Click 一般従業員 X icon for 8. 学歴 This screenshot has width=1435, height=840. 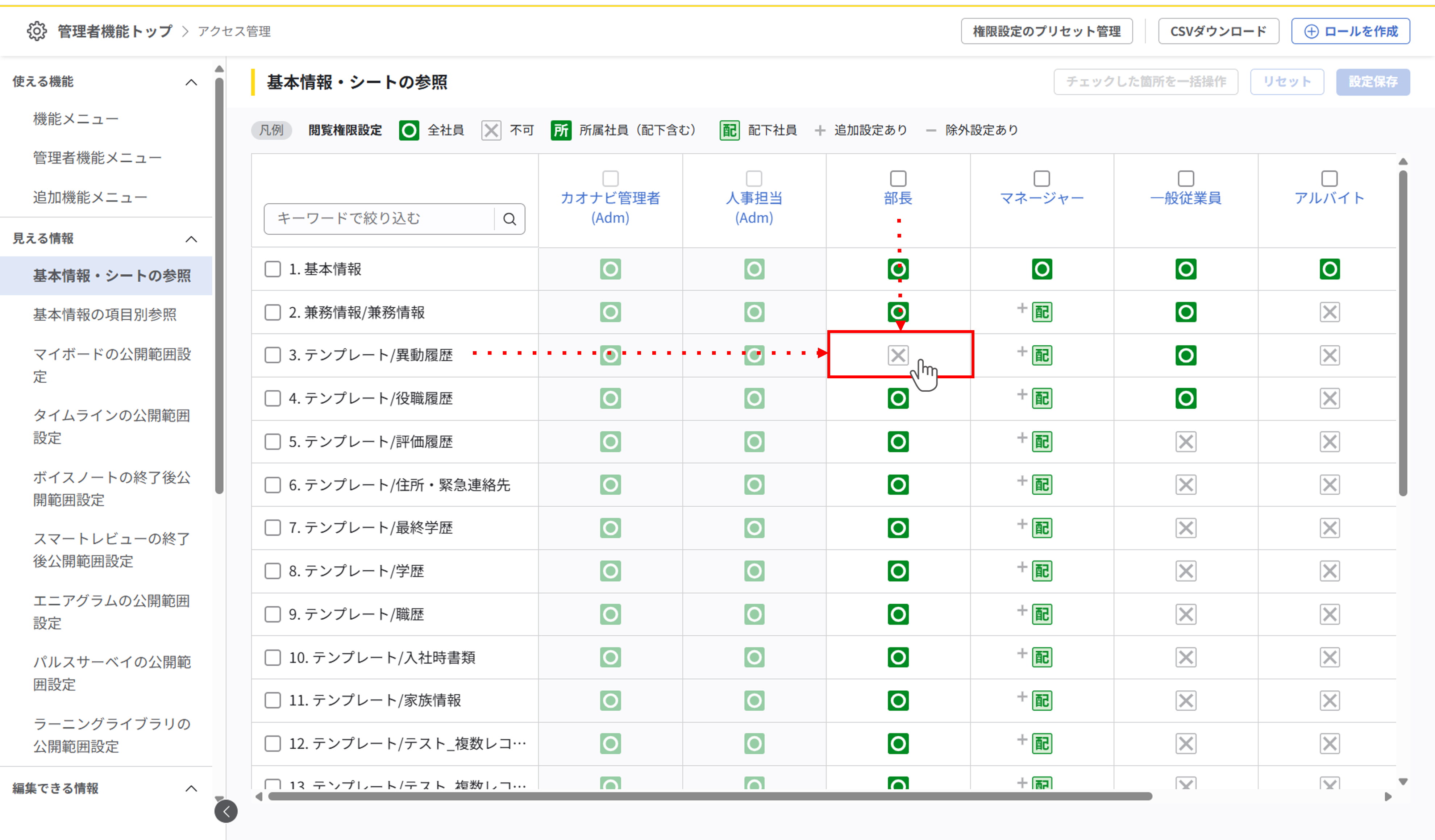[1186, 571]
